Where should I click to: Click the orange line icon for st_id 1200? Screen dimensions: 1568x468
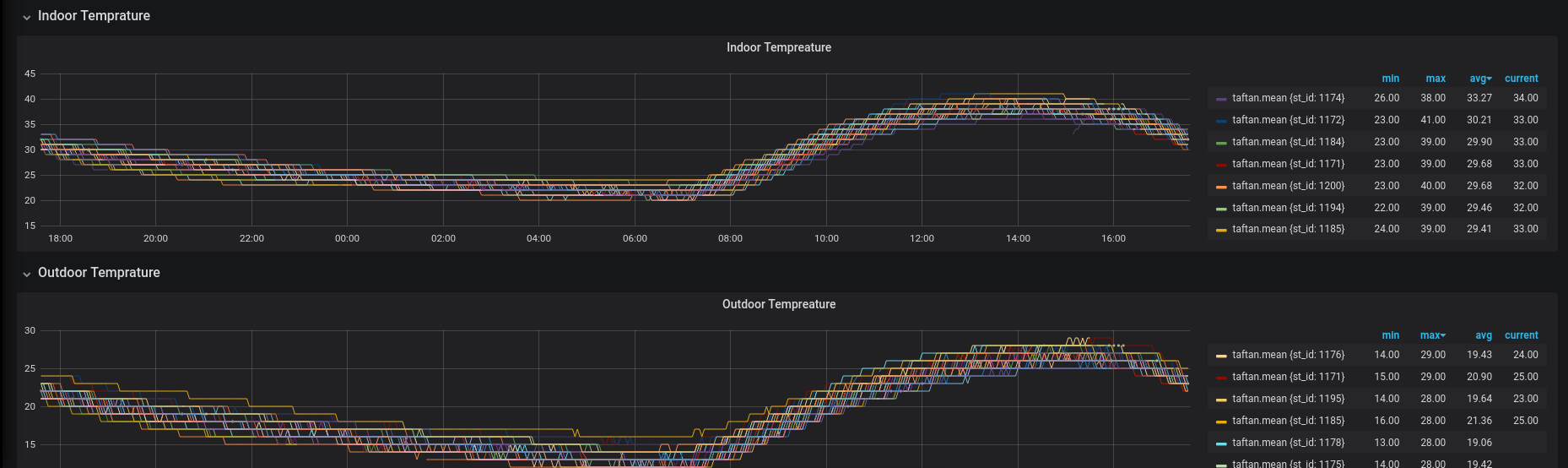click(x=1221, y=187)
